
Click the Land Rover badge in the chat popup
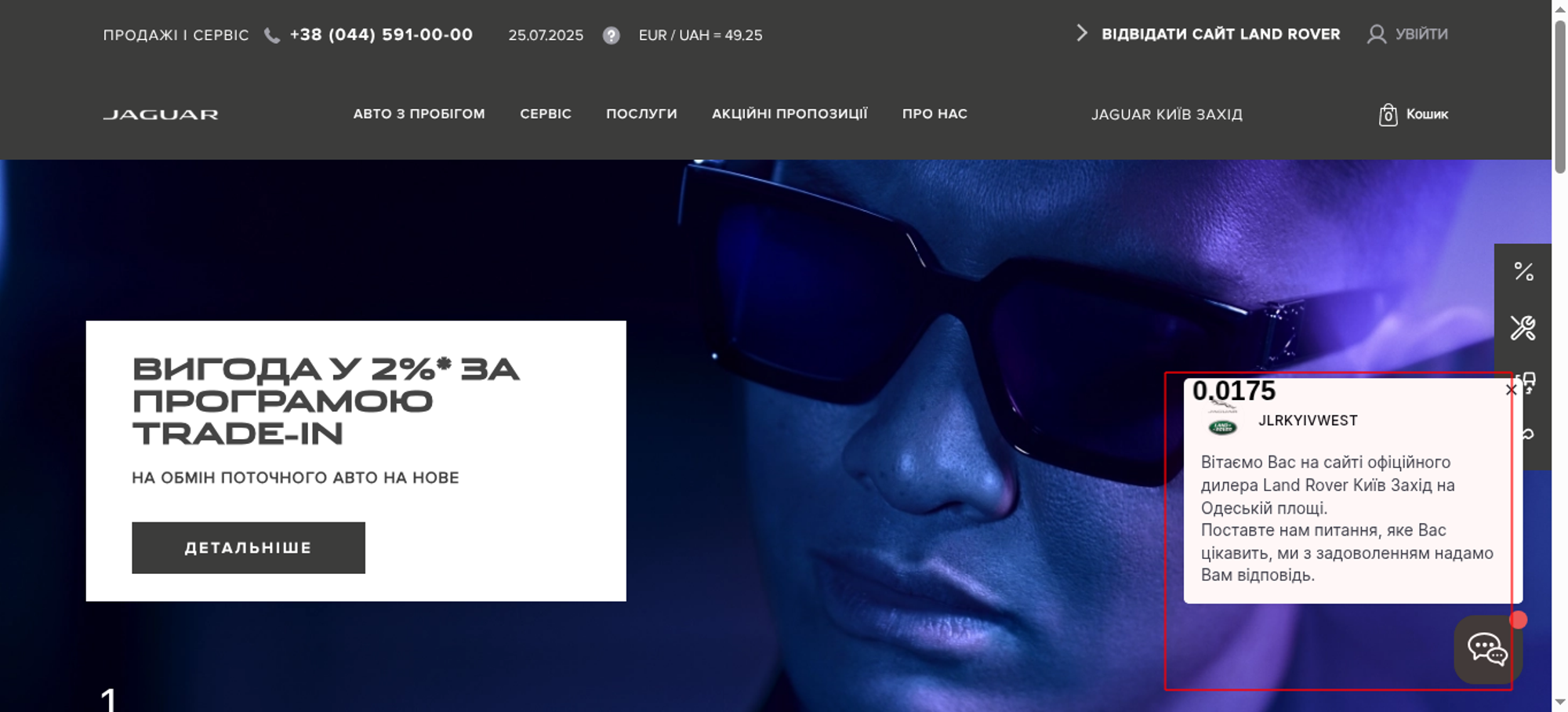point(1222,427)
